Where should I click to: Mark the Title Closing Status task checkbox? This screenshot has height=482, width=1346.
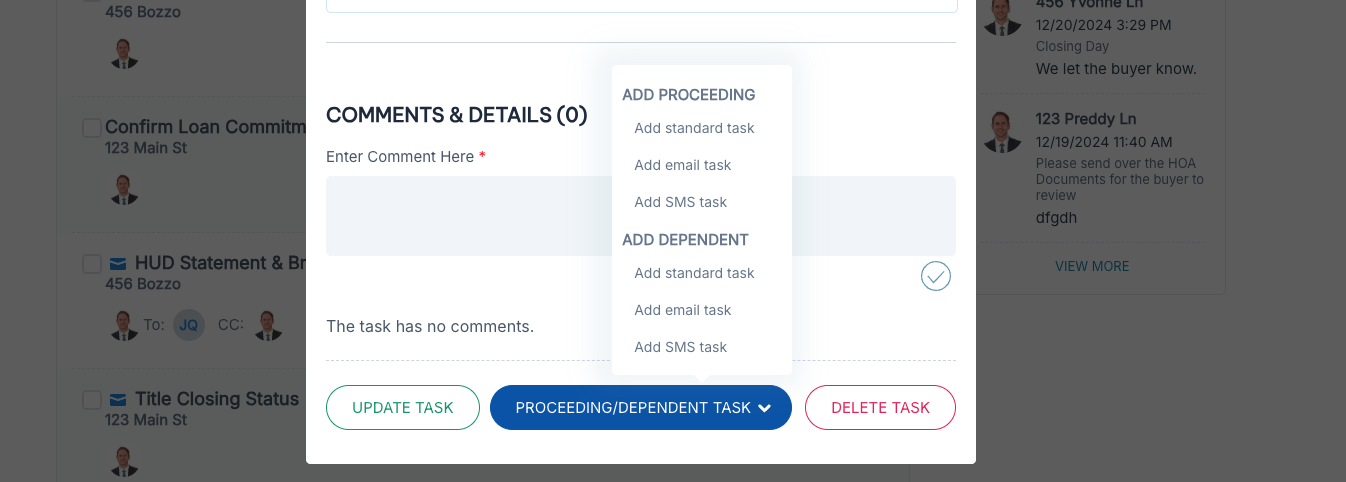click(92, 400)
